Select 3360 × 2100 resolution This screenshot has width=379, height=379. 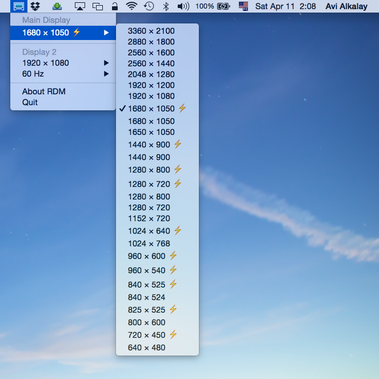(157, 31)
